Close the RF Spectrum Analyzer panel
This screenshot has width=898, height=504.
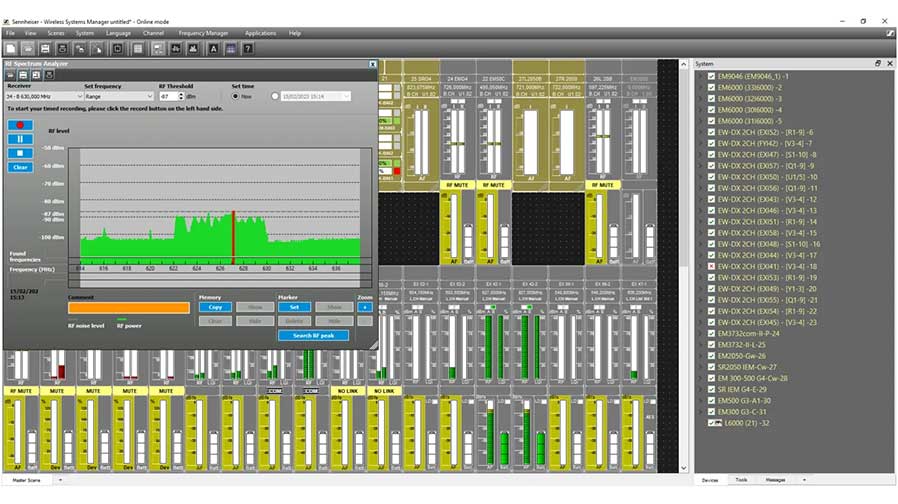[x=372, y=64]
